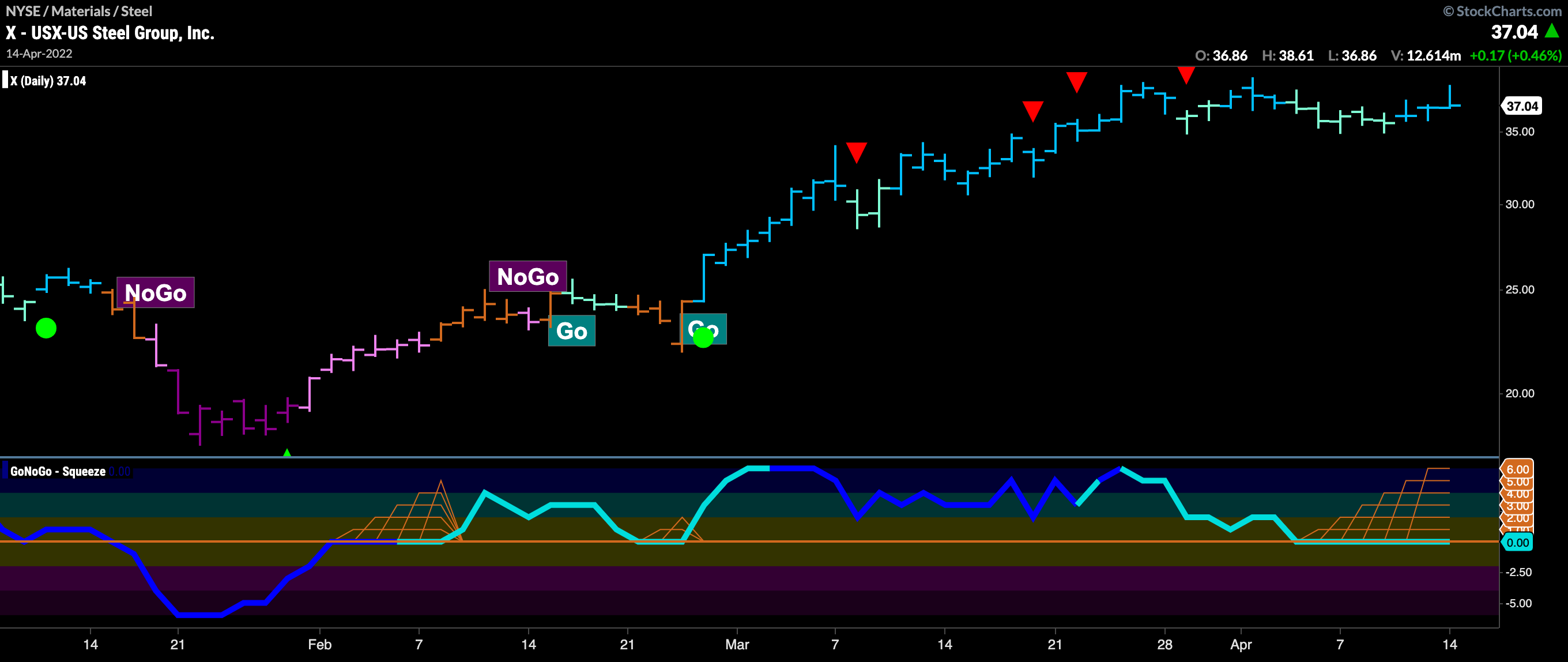
Task: Click the red down triangle near Mar 8
Action: point(857,152)
